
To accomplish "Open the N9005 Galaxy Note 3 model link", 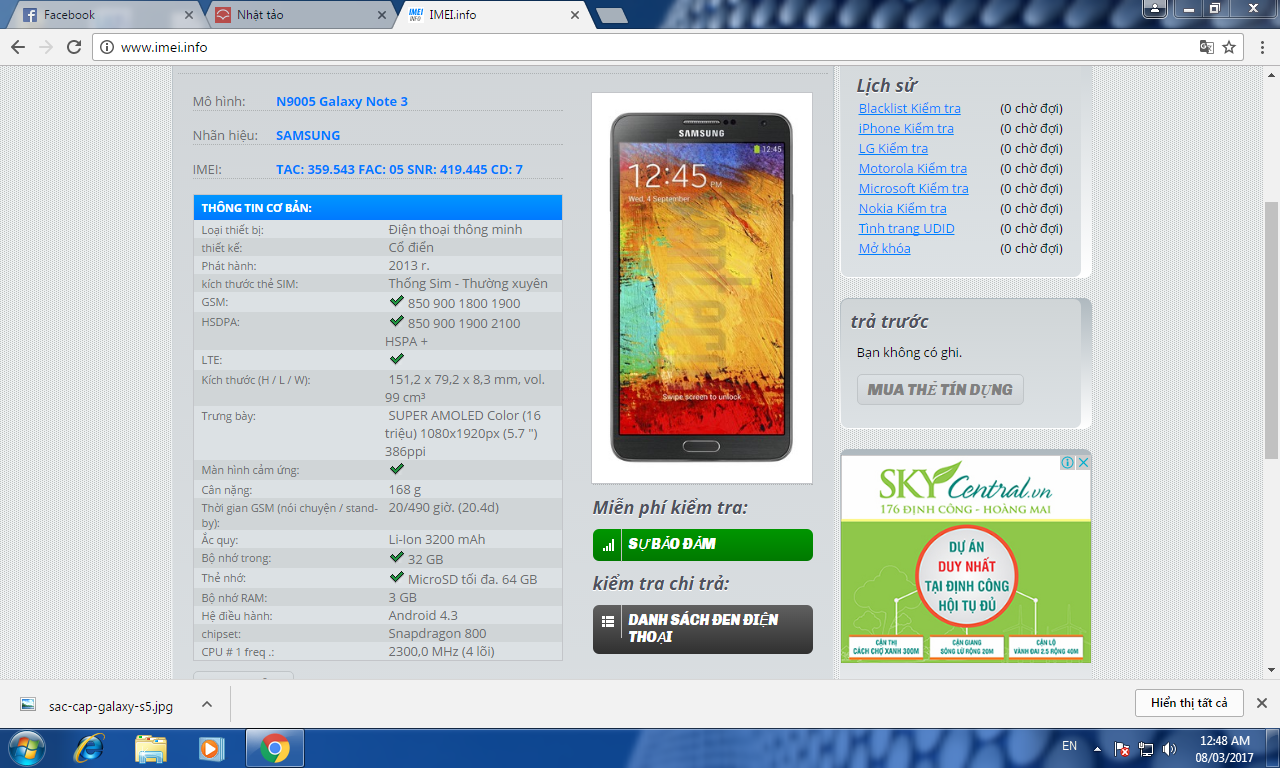I will point(342,101).
